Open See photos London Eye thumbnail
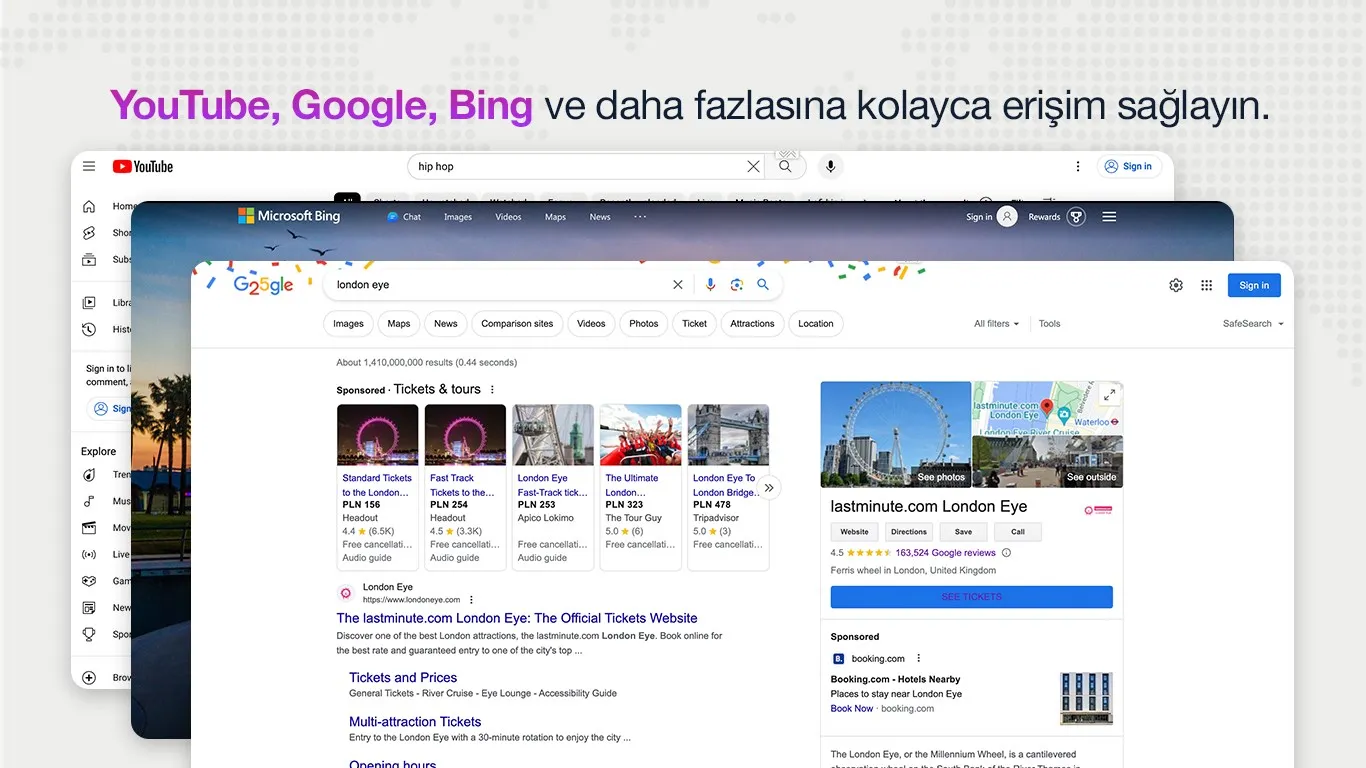This screenshot has height=768, width=1366. point(896,434)
